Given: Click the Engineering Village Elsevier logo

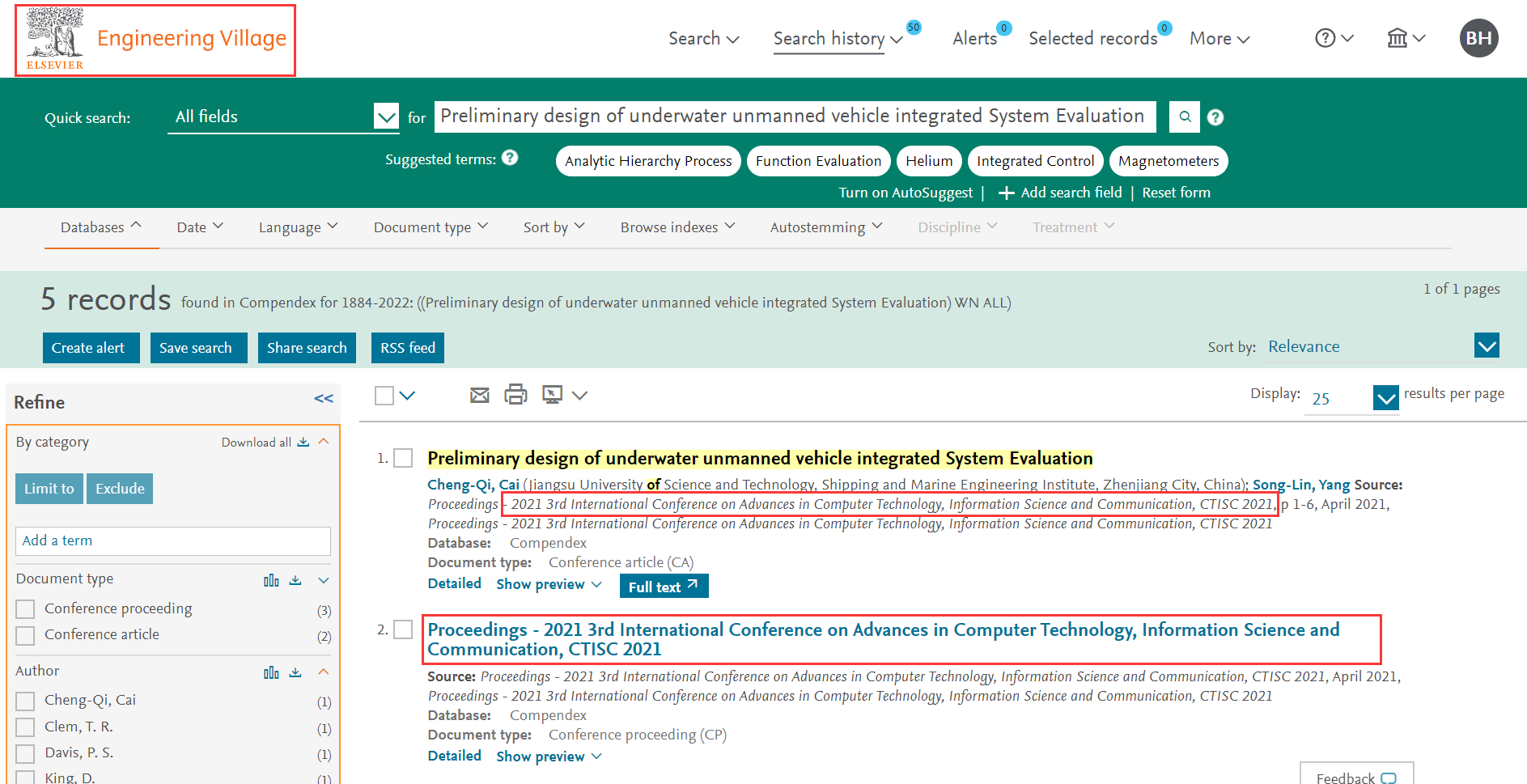Looking at the screenshot, I should coord(155,40).
